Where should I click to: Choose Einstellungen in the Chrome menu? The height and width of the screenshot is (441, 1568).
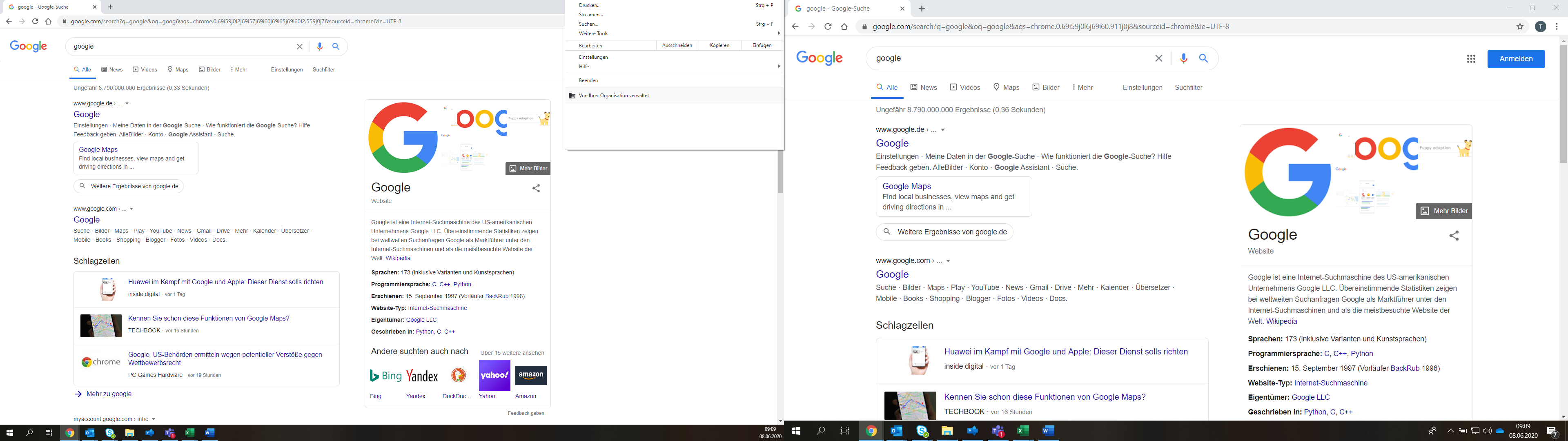point(675,57)
